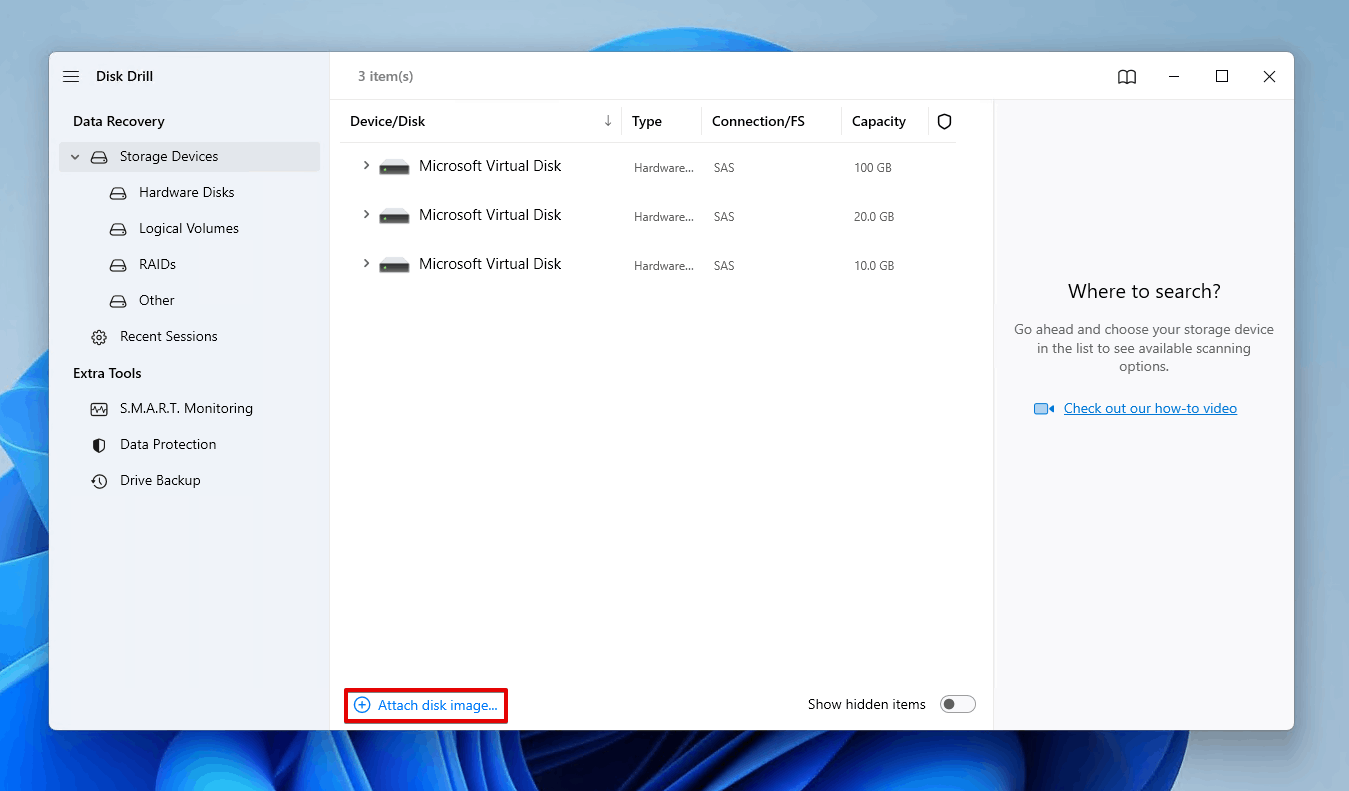Open the help book icon

[1127, 77]
